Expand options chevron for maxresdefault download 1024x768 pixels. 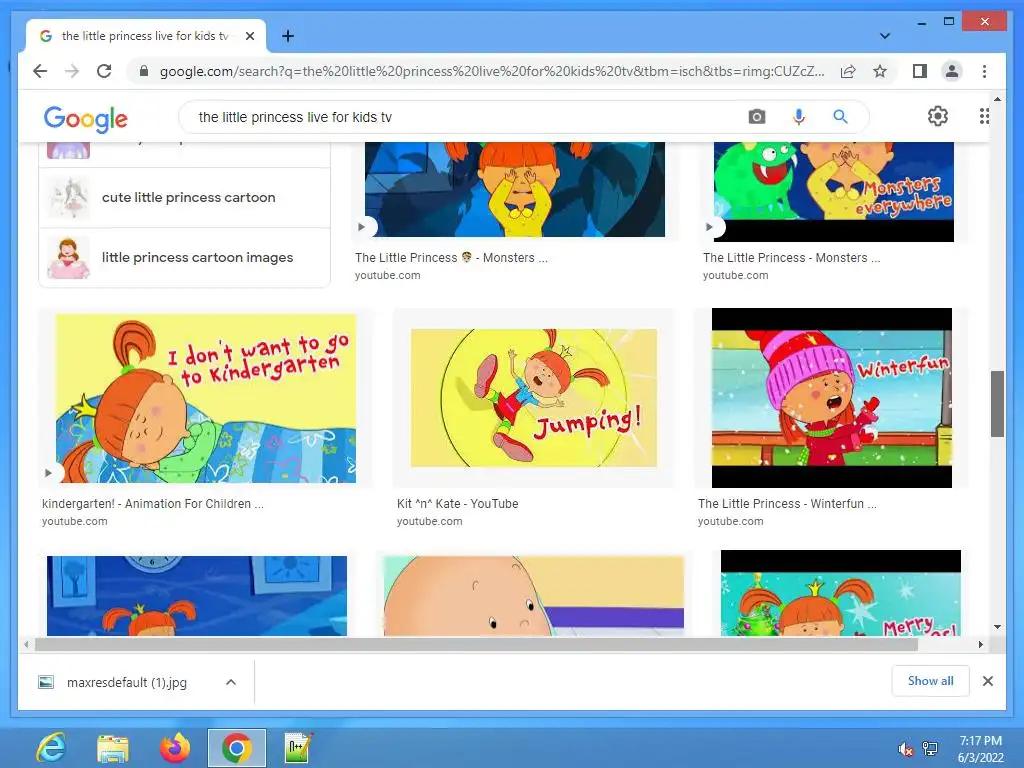tap(231, 682)
